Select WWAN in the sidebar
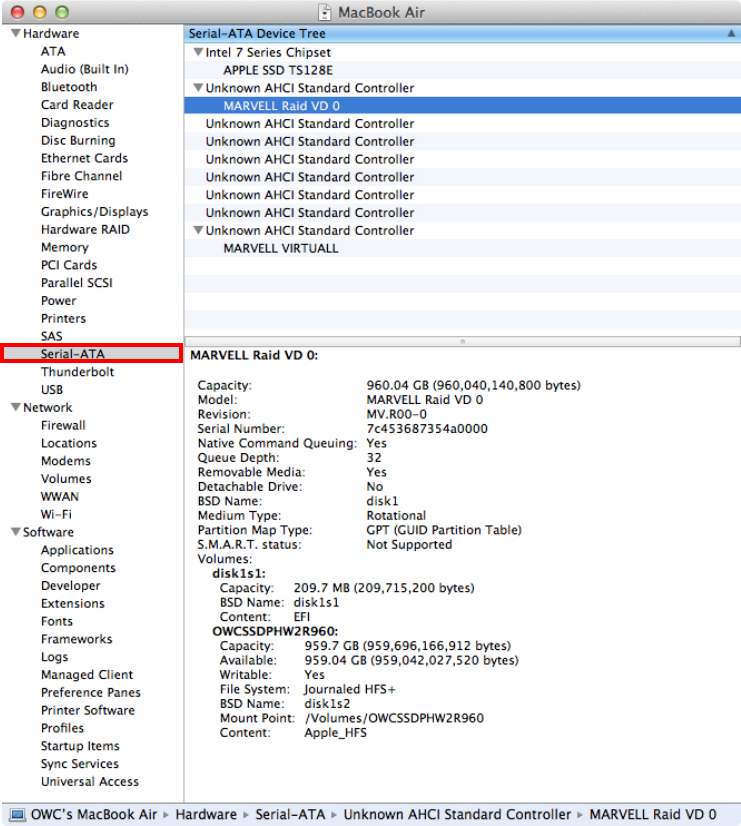741x826 pixels. point(60,497)
